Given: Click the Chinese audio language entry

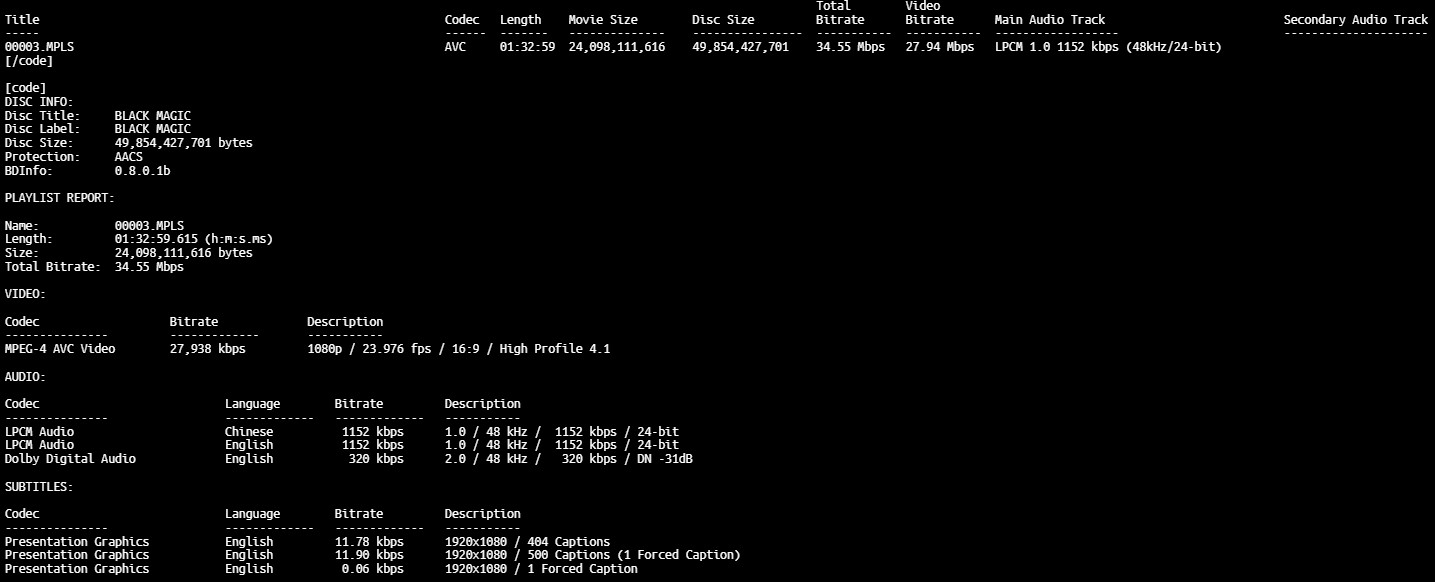Looking at the screenshot, I should [x=248, y=431].
